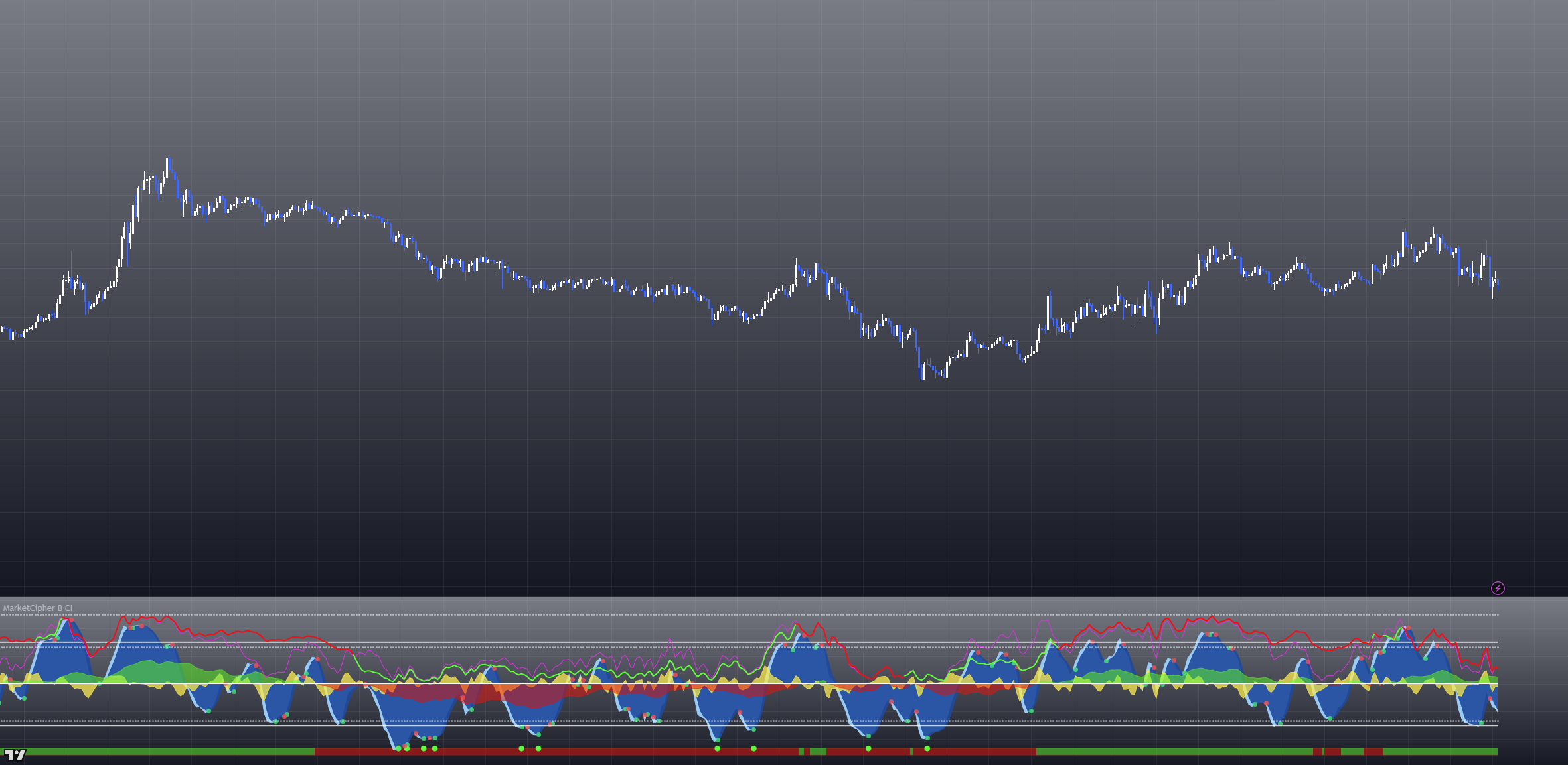The image size is (1568, 765).
Task: Open the TradingView logo in bottom-left corner
Action: pyautogui.click(x=15, y=755)
